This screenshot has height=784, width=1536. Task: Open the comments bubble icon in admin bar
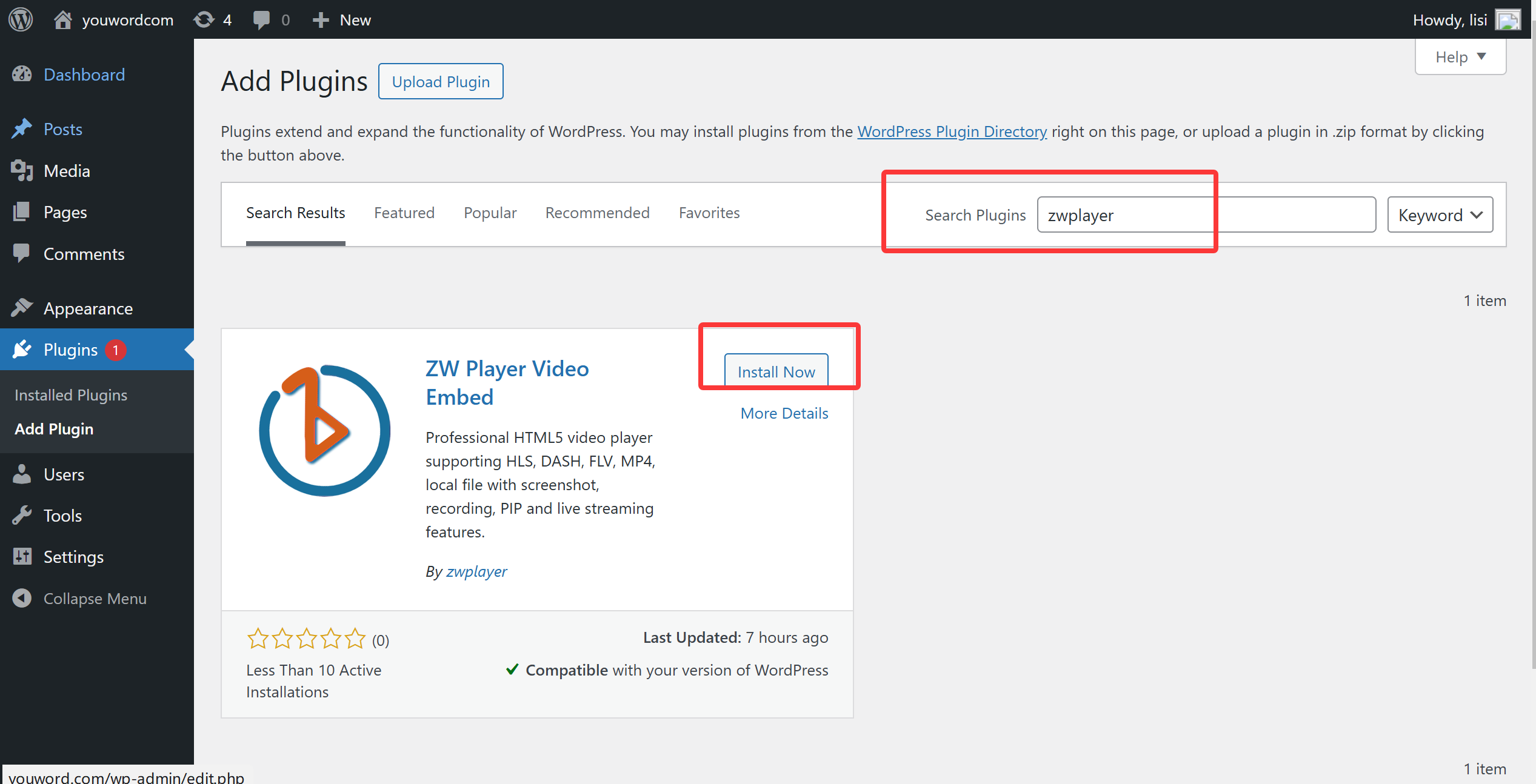point(262,19)
